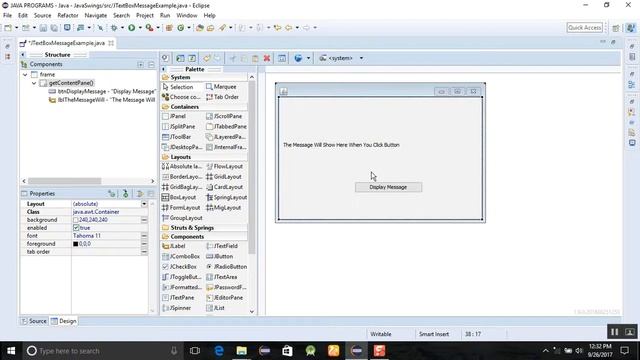Choose FlowLayout in the palette
This screenshot has width=640, height=360.
coord(224,167)
